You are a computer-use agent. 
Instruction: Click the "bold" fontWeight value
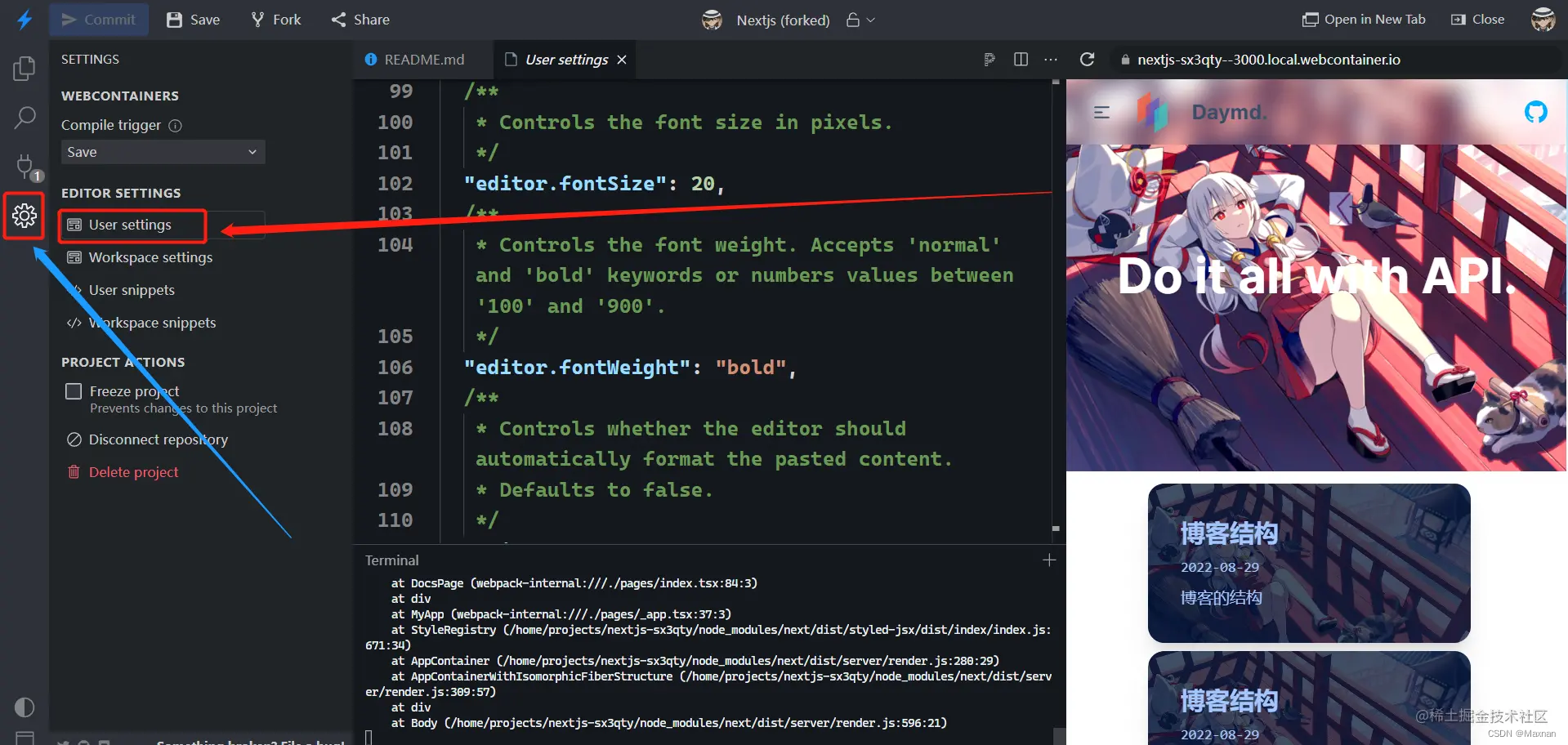coord(750,368)
